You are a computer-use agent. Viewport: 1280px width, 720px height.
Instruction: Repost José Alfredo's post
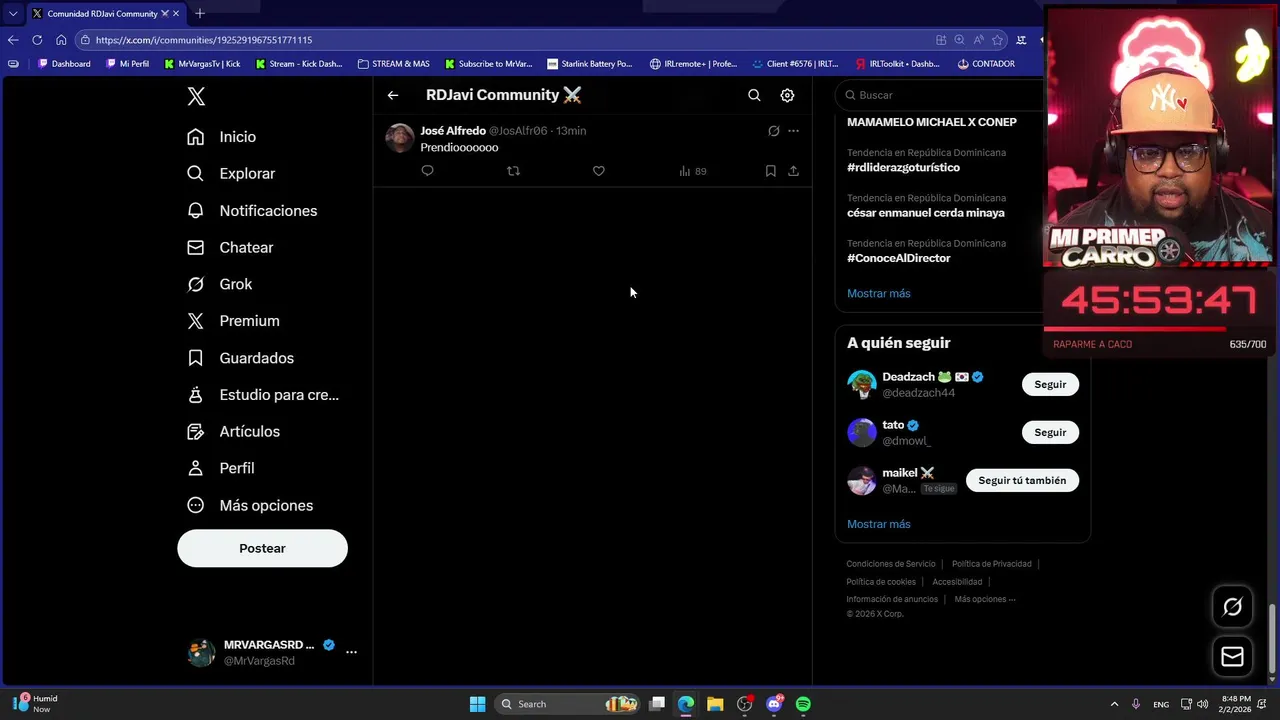click(x=513, y=171)
